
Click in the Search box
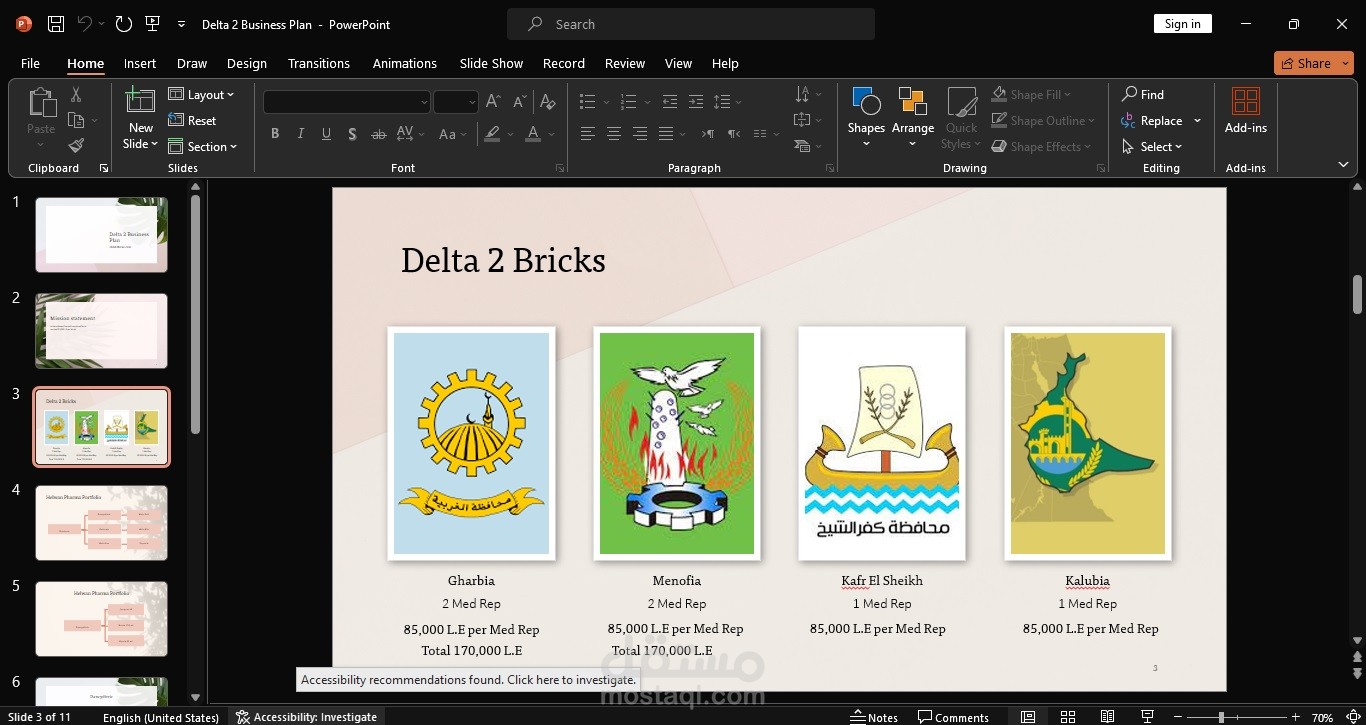click(x=691, y=24)
